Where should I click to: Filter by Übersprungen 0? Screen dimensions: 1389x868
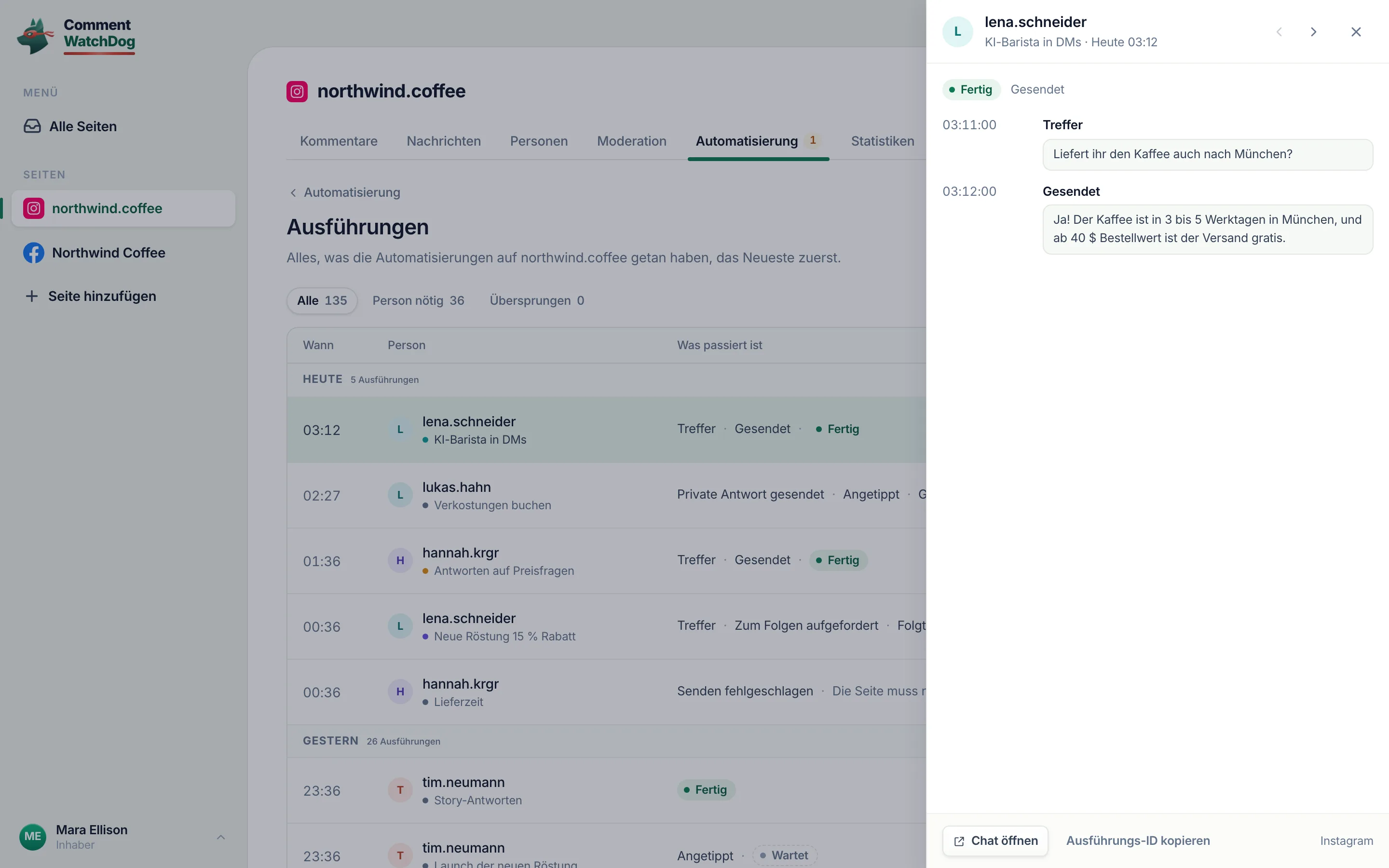(537, 301)
